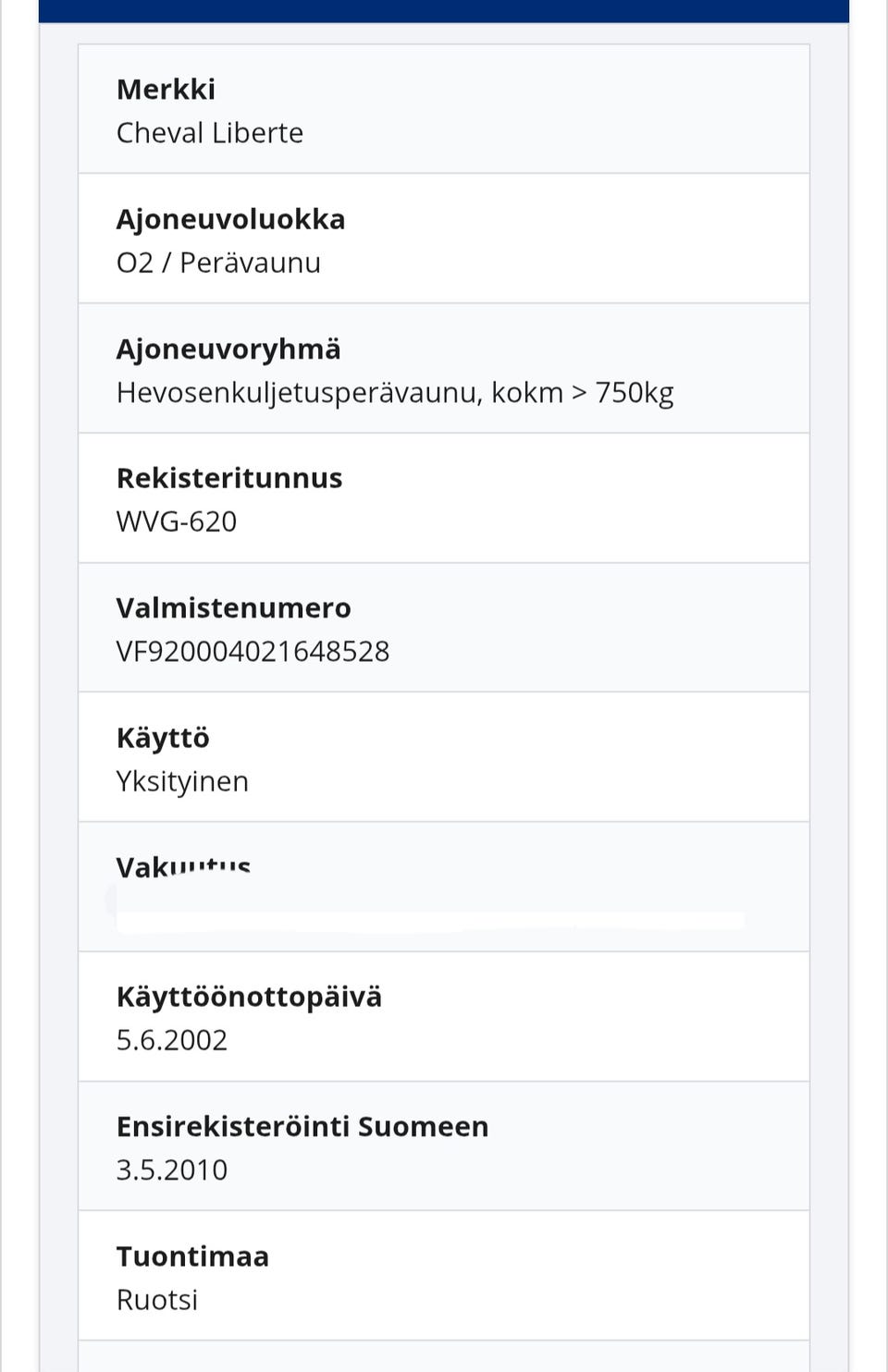Screen dimensions: 888x1372
Task: Select the Yksityinen usage value
Action: (x=182, y=781)
